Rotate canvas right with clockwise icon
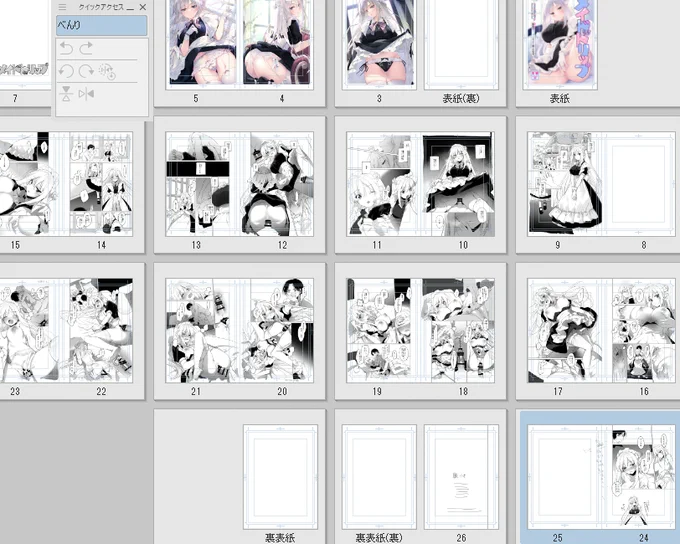 [x=86, y=71]
